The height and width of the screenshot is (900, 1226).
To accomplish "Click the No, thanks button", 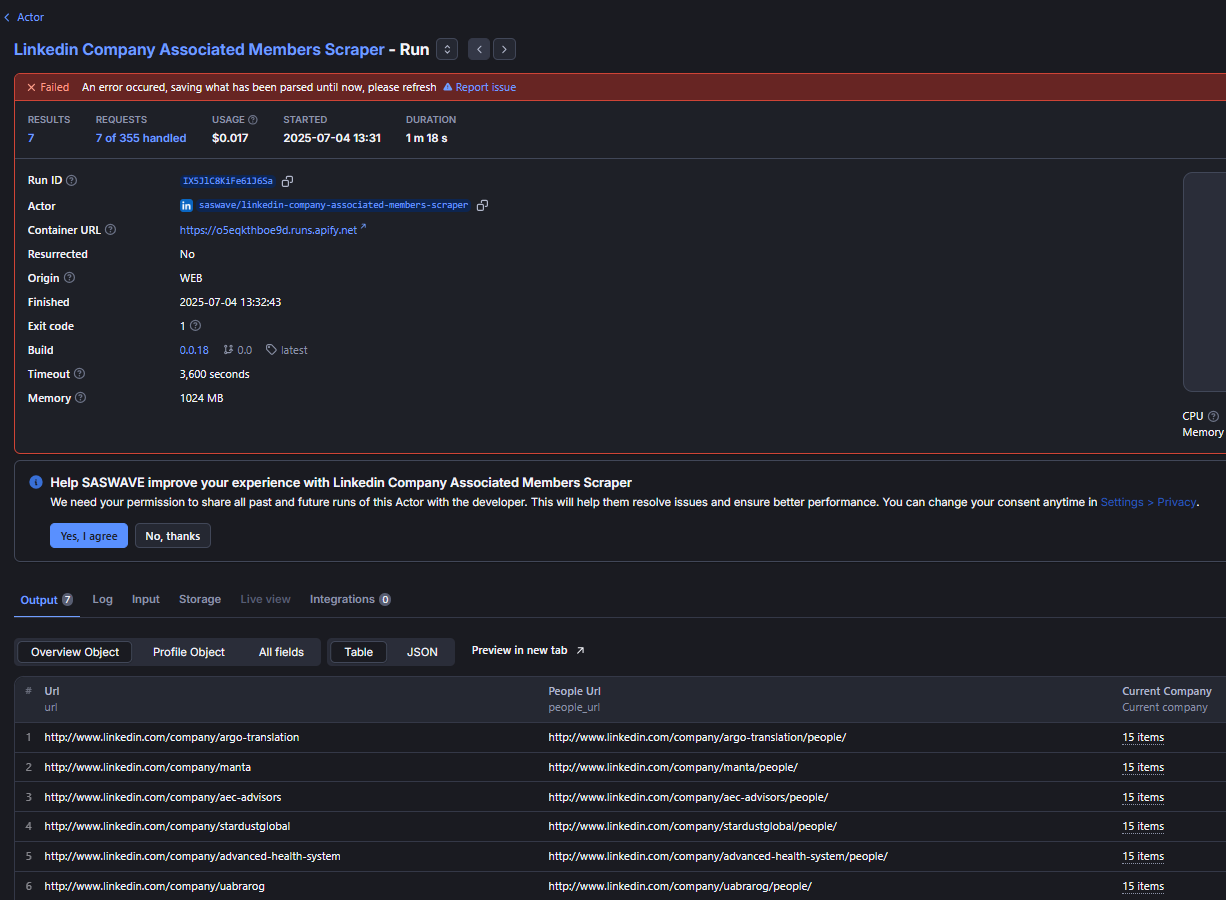I will pyautogui.click(x=173, y=536).
